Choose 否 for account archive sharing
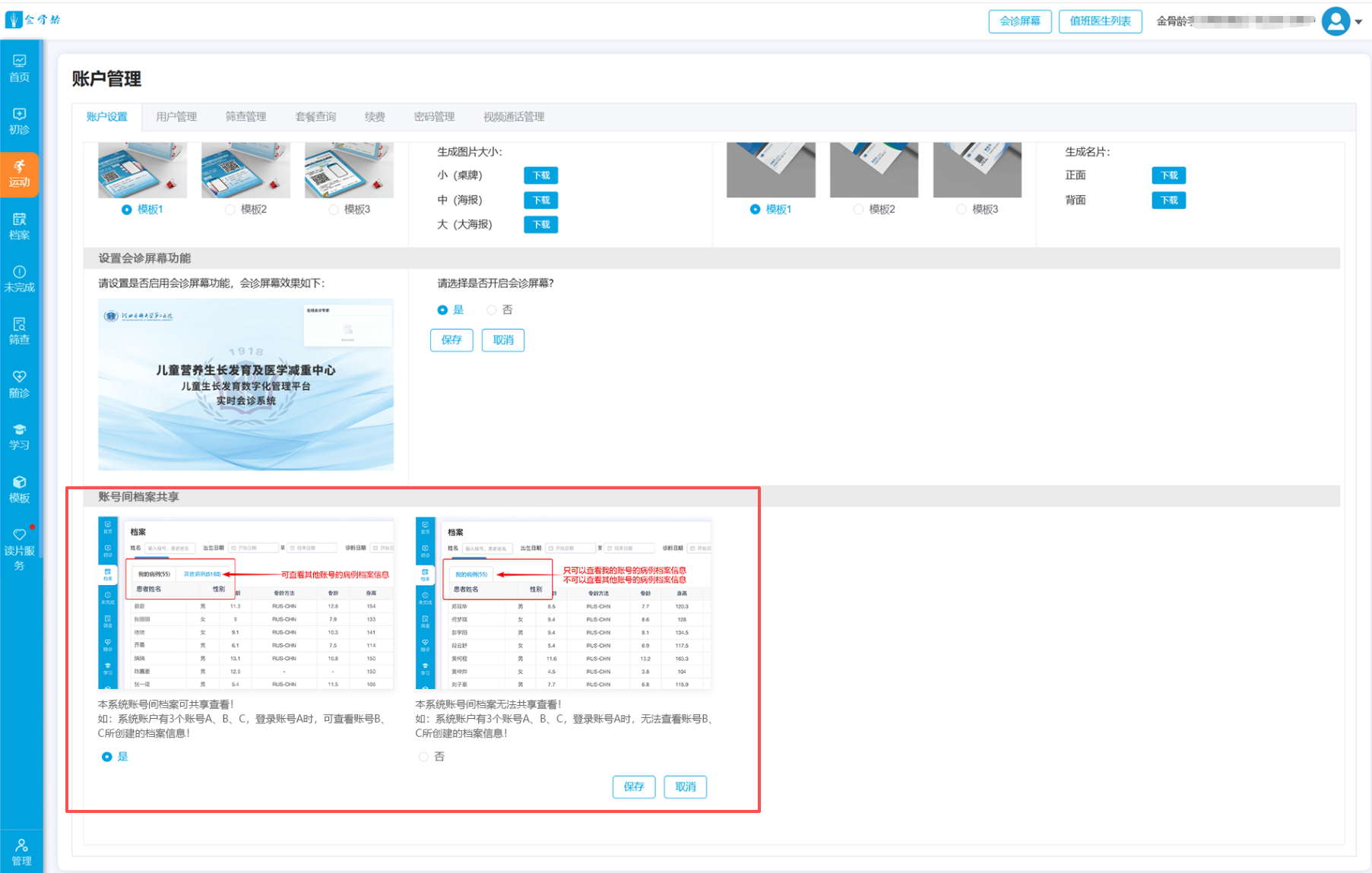Image resolution: width=1372 pixels, height=873 pixels. pos(423,757)
